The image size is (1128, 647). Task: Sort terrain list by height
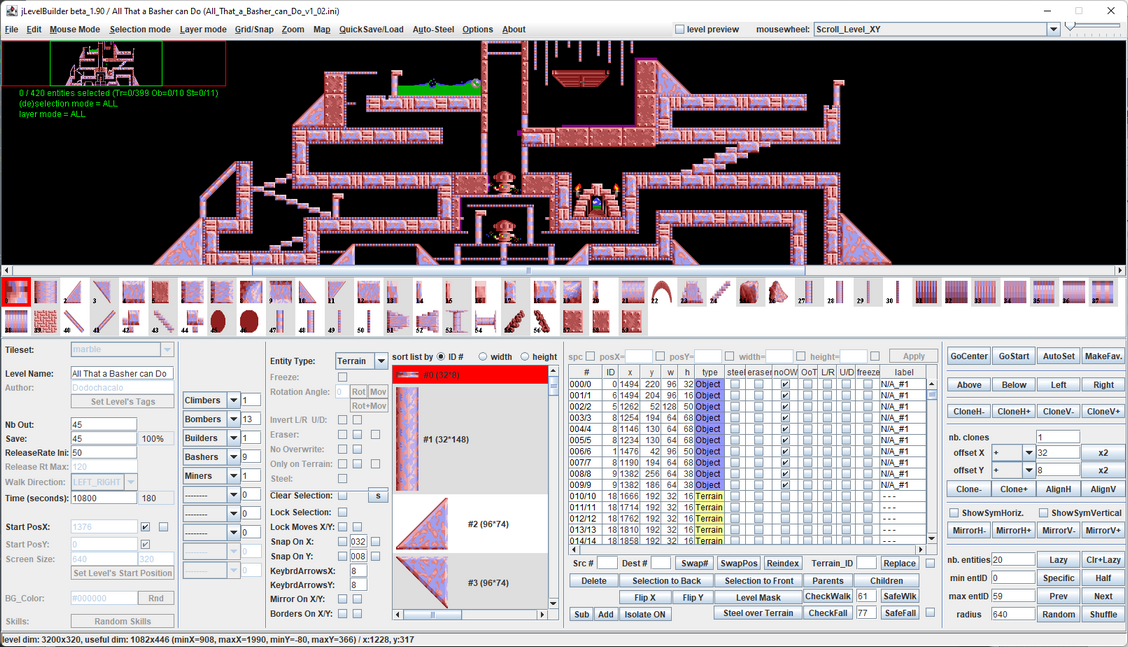pos(524,357)
